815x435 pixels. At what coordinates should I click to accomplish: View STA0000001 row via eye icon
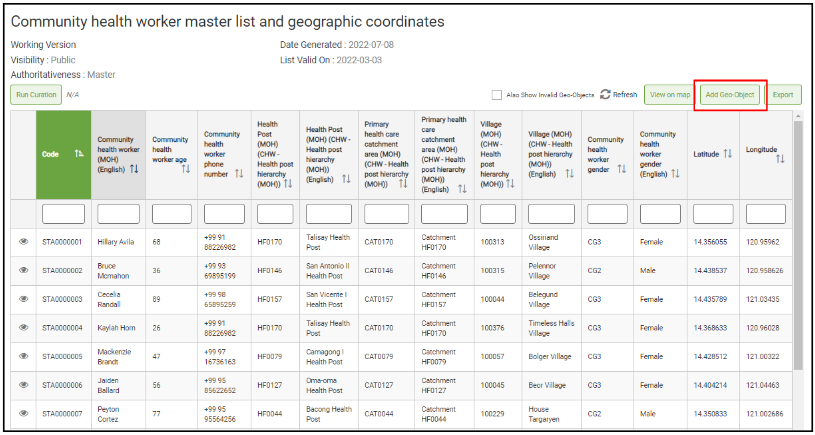tap(23, 241)
